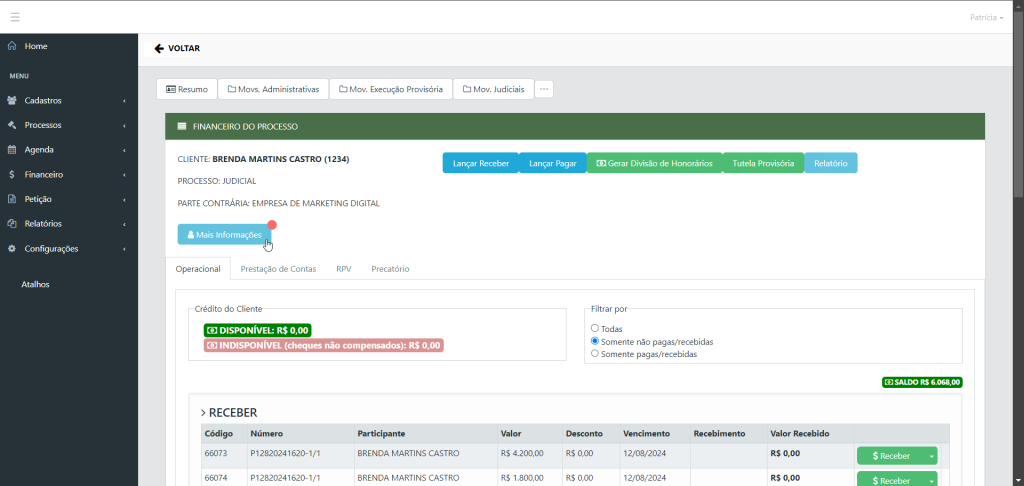Click the Financeiro dollar icon
Viewport: 1024px width, 486px height.
pyautogui.click(x=12, y=175)
